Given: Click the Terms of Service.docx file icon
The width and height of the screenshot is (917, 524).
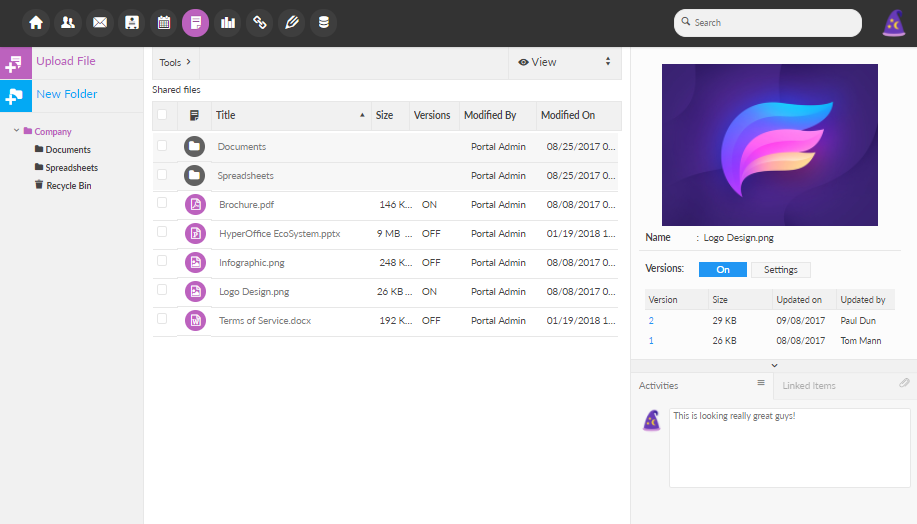Looking at the screenshot, I should (x=195, y=320).
